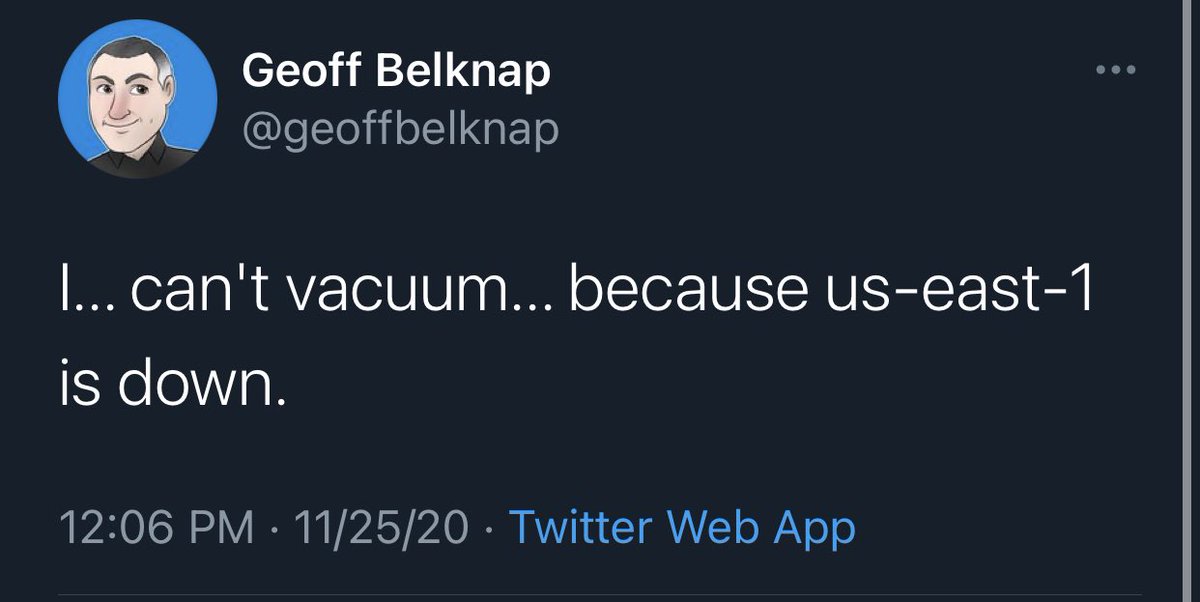The image size is (1200, 602).
Task: Open the Geoff Belknap display name
Action: click(x=396, y=72)
